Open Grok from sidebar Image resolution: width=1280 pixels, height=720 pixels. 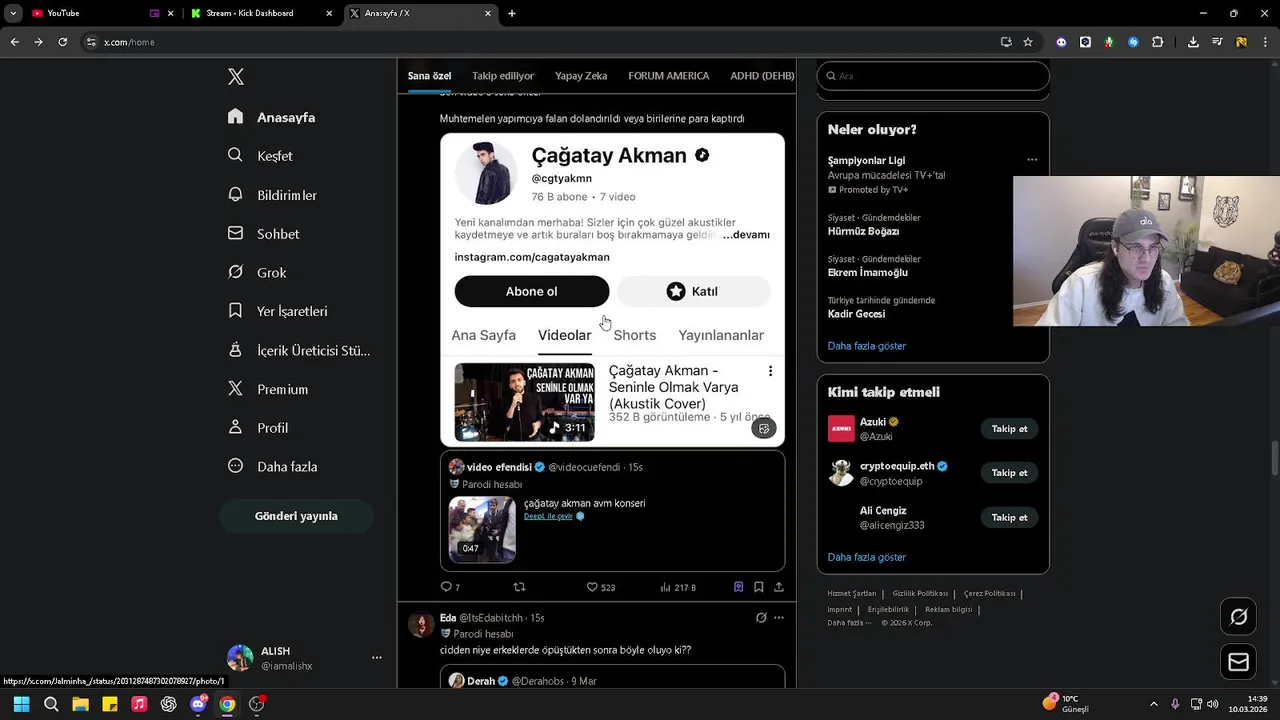257,272
